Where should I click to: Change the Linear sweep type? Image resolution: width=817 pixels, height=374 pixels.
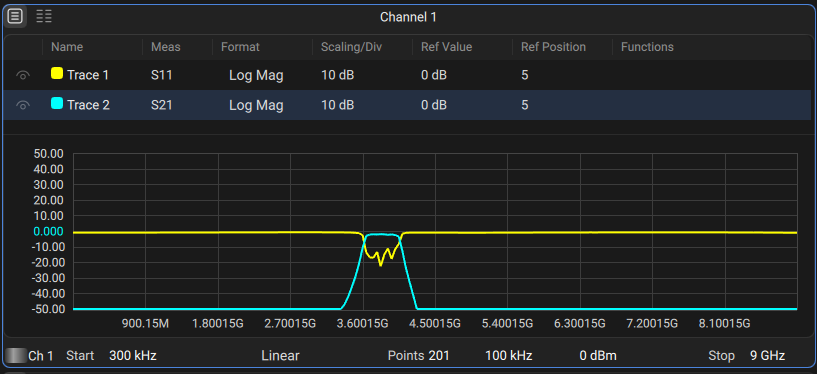point(280,356)
